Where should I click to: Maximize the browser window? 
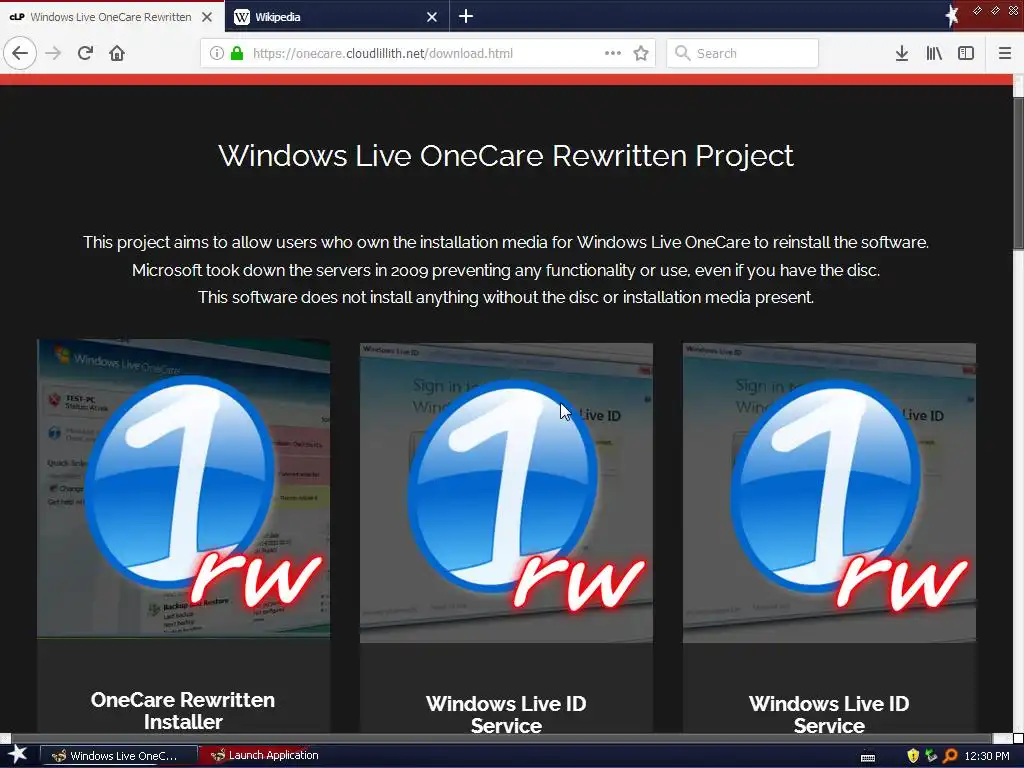click(x=995, y=10)
